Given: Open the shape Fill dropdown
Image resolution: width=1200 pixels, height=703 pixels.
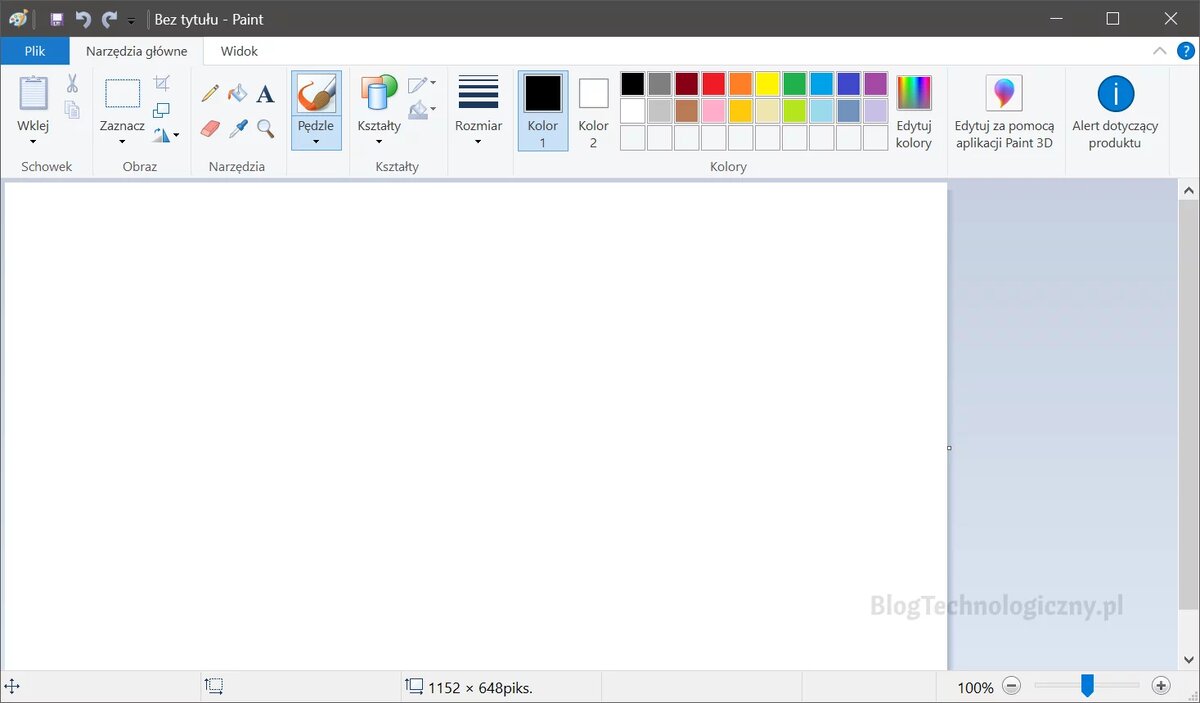Looking at the screenshot, I should pyautogui.click(x=422, y=109).
